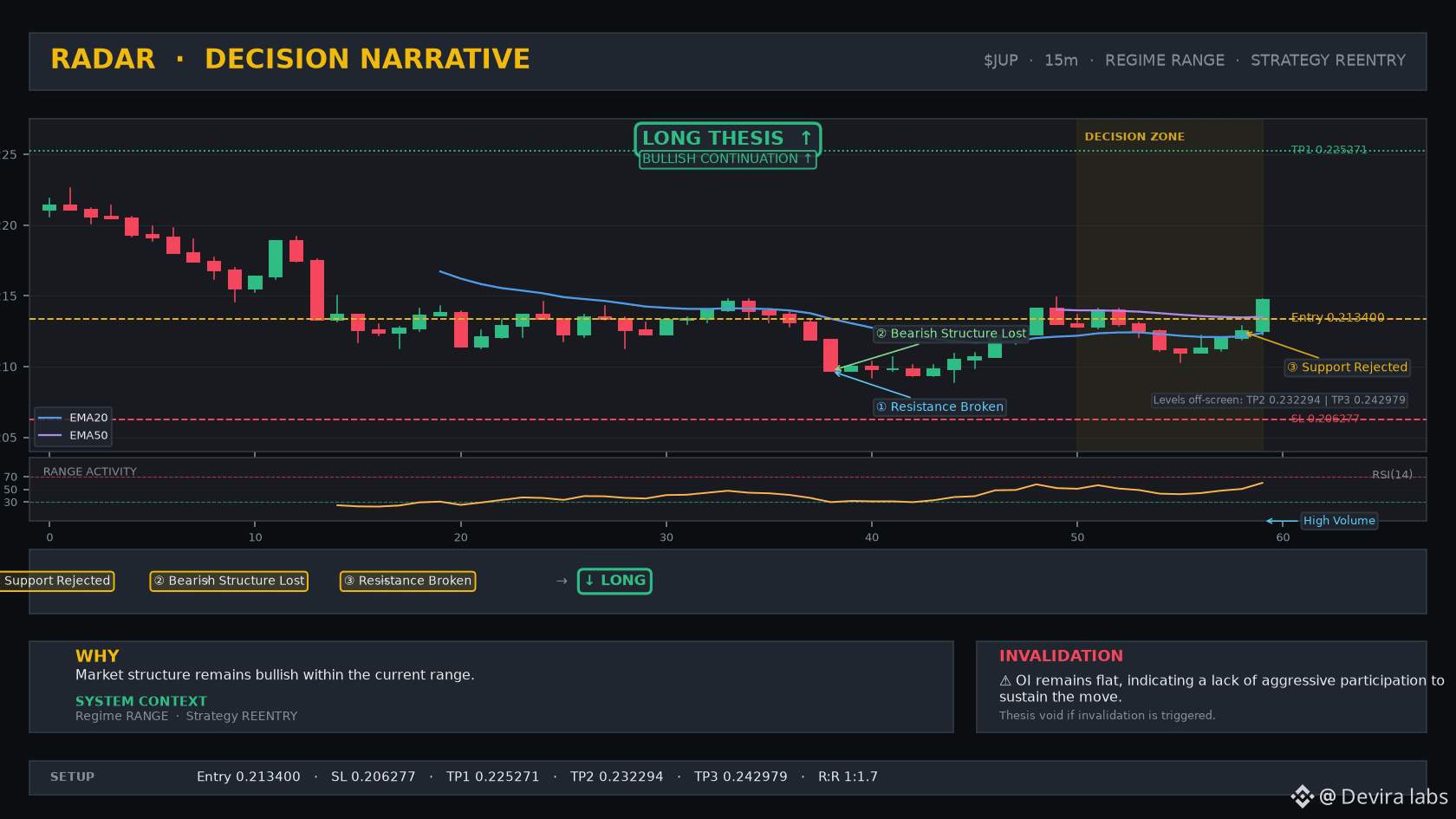Click the TP1 0.225271 level label
1456x819 pixels.
click(x=1329, y=150)
